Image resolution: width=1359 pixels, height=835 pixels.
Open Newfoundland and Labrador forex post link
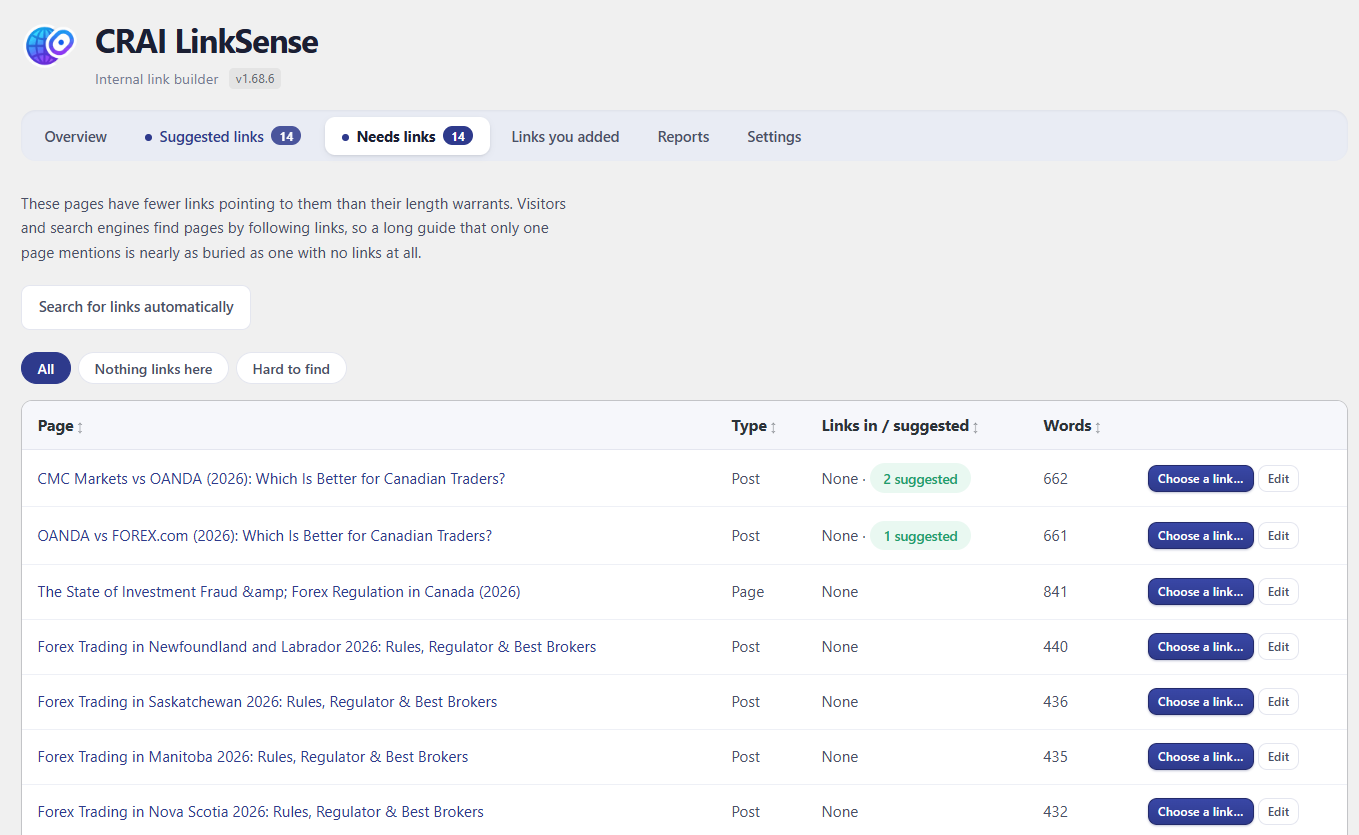tap(317, 647)
